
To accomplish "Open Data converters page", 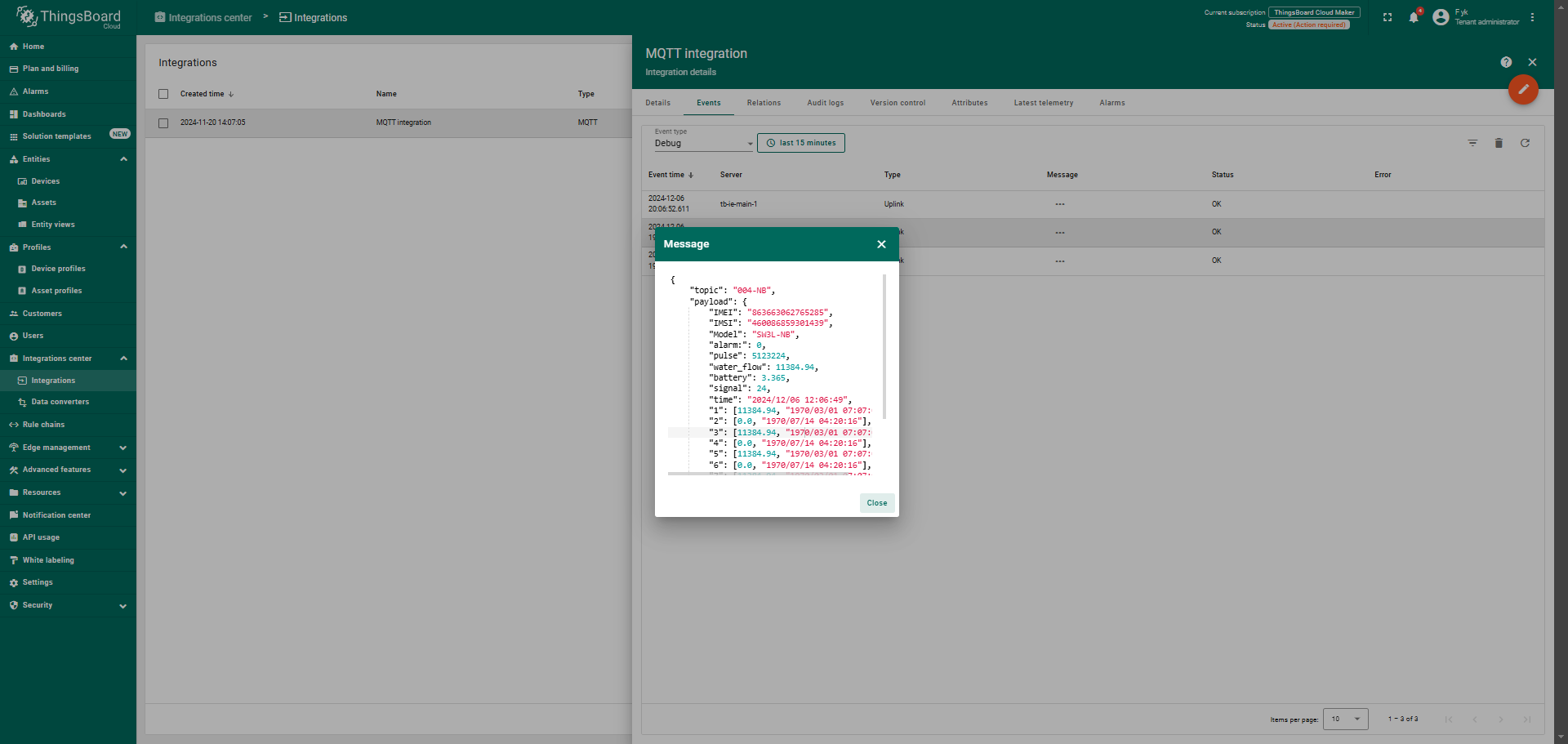I will [68, 402].
